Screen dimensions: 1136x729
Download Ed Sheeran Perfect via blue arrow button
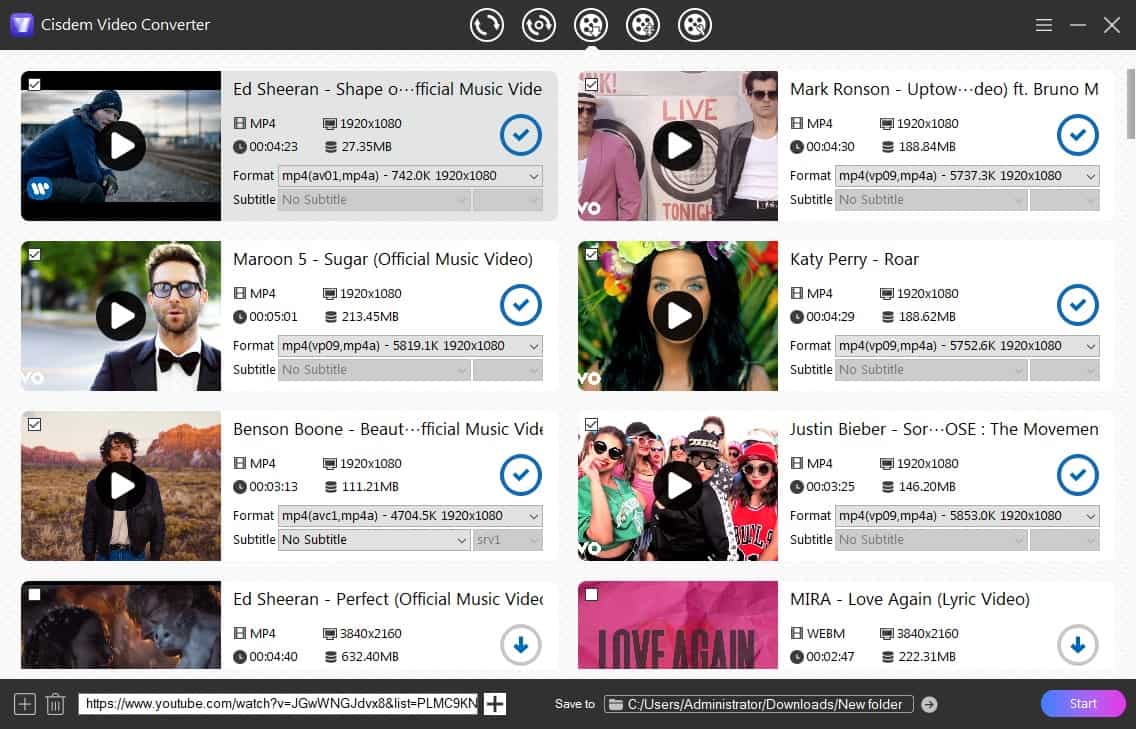520,645
